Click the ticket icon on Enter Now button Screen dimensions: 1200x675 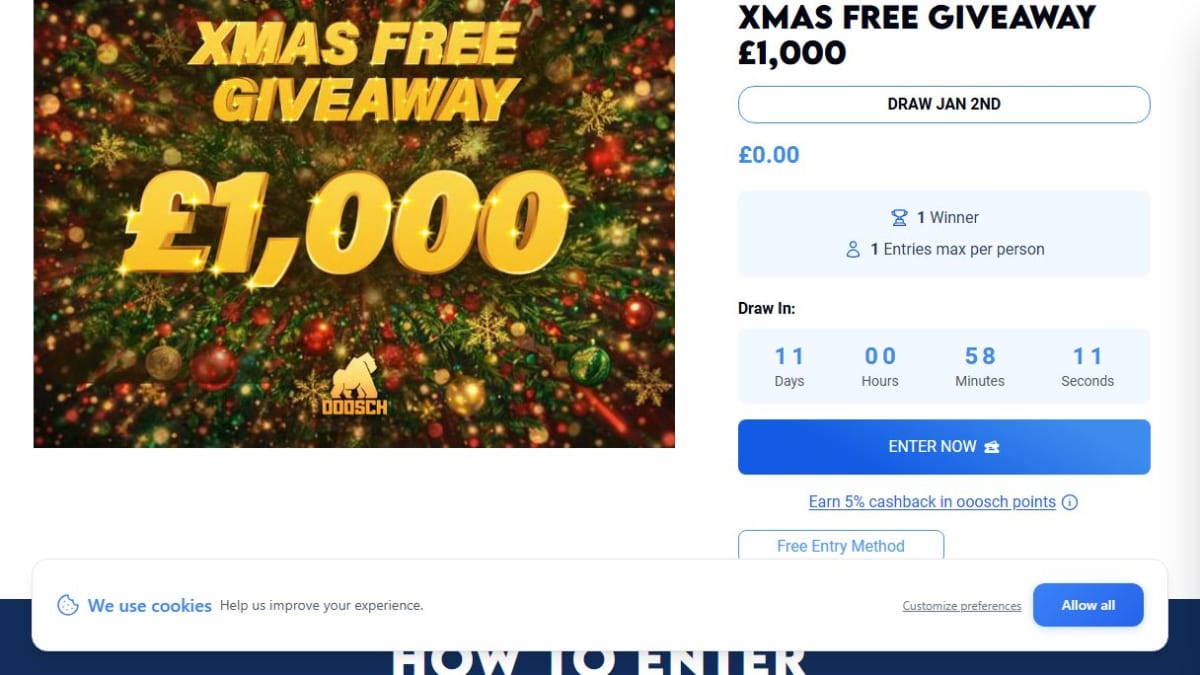(x=992, y=447)
